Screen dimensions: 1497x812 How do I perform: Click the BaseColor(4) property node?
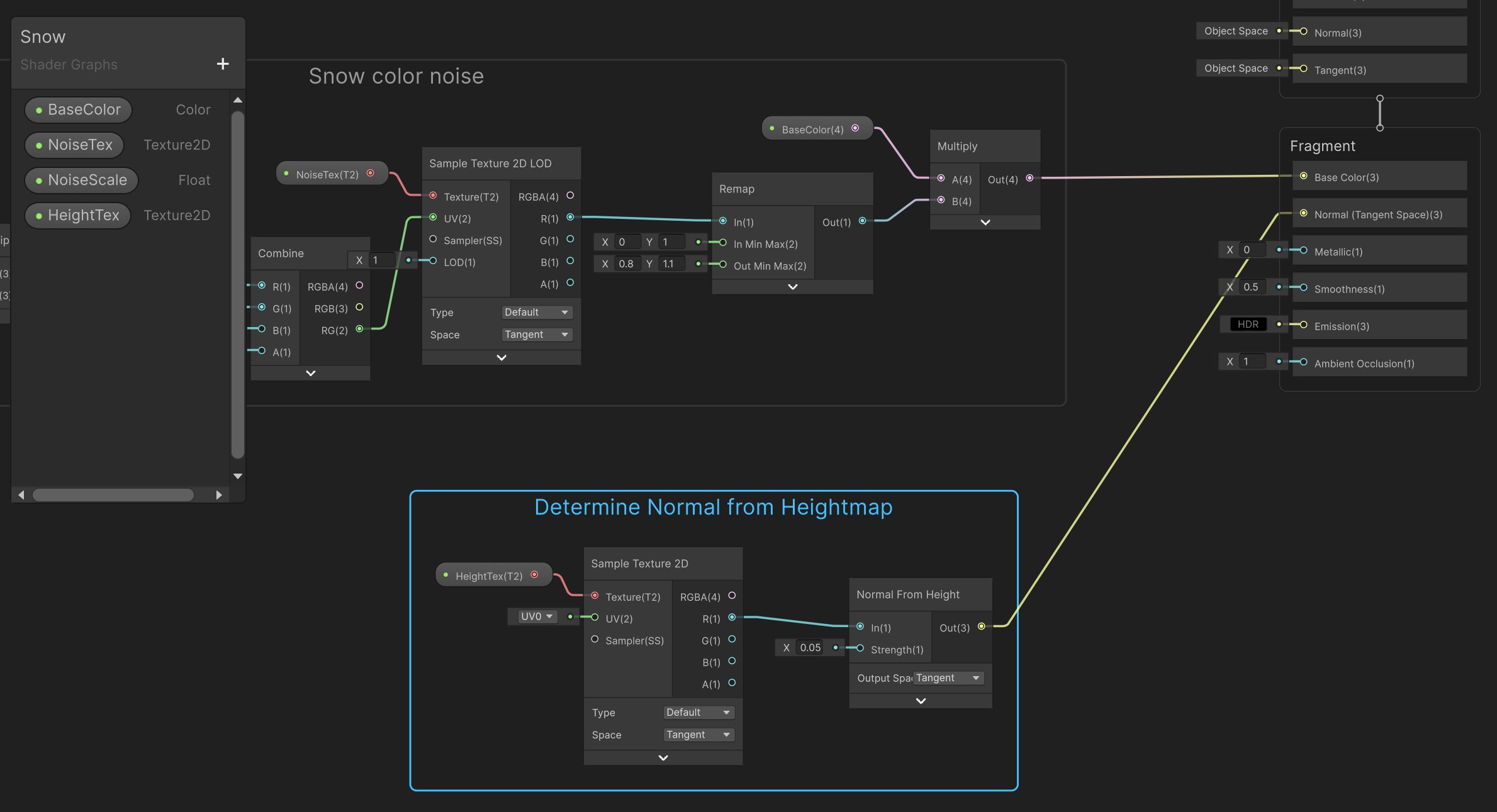[812, 129]
